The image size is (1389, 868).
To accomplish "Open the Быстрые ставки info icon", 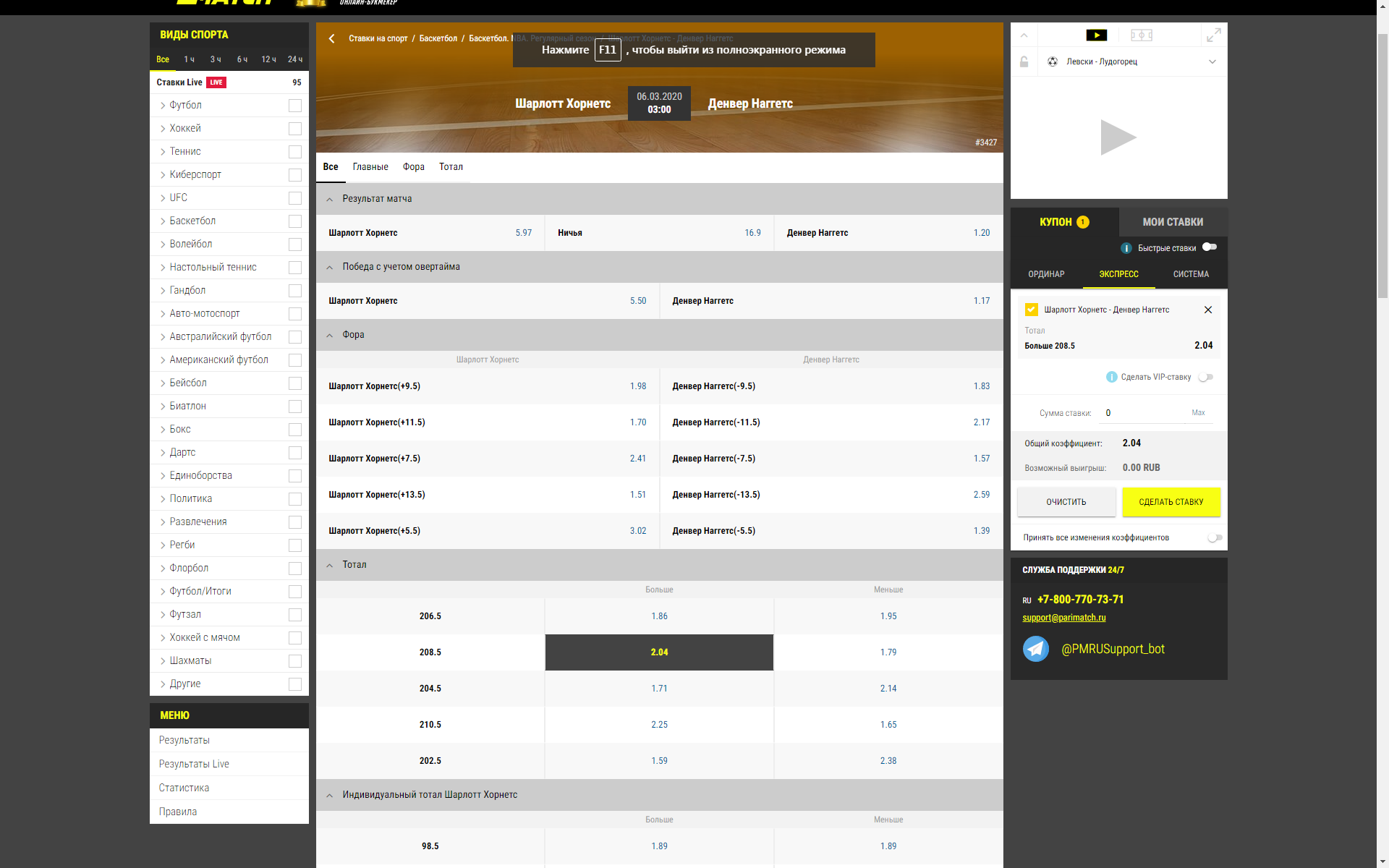I will tap(1126, 248).
